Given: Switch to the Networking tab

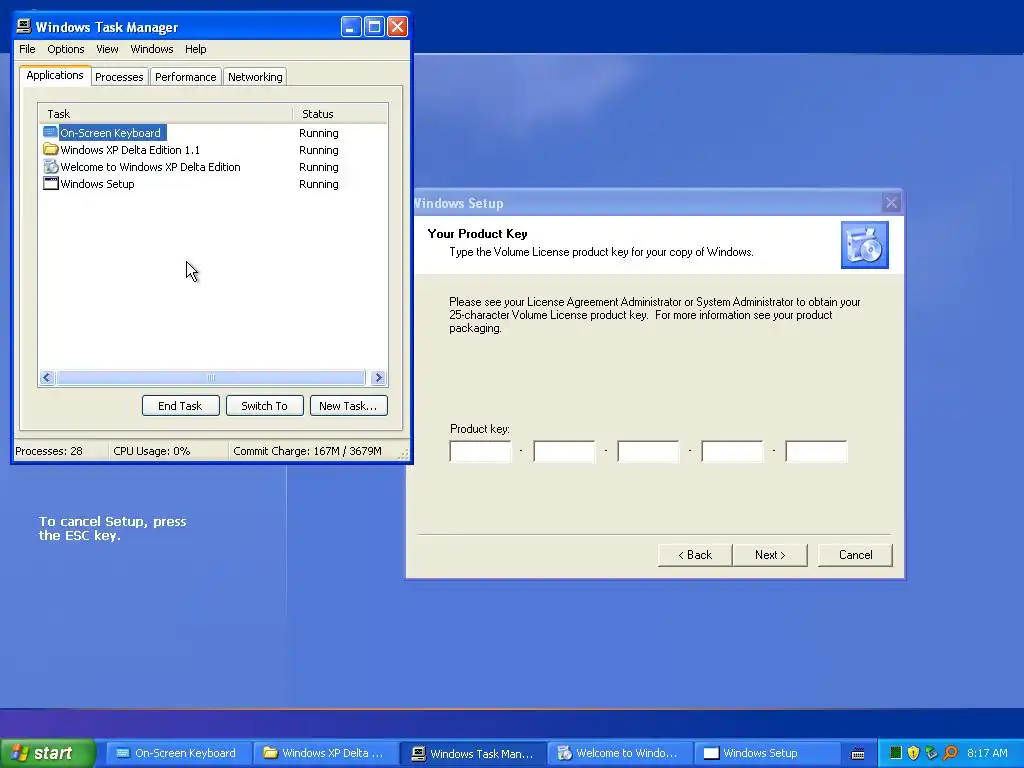Looking at the screenshot, I should click(x=255, y=77).
